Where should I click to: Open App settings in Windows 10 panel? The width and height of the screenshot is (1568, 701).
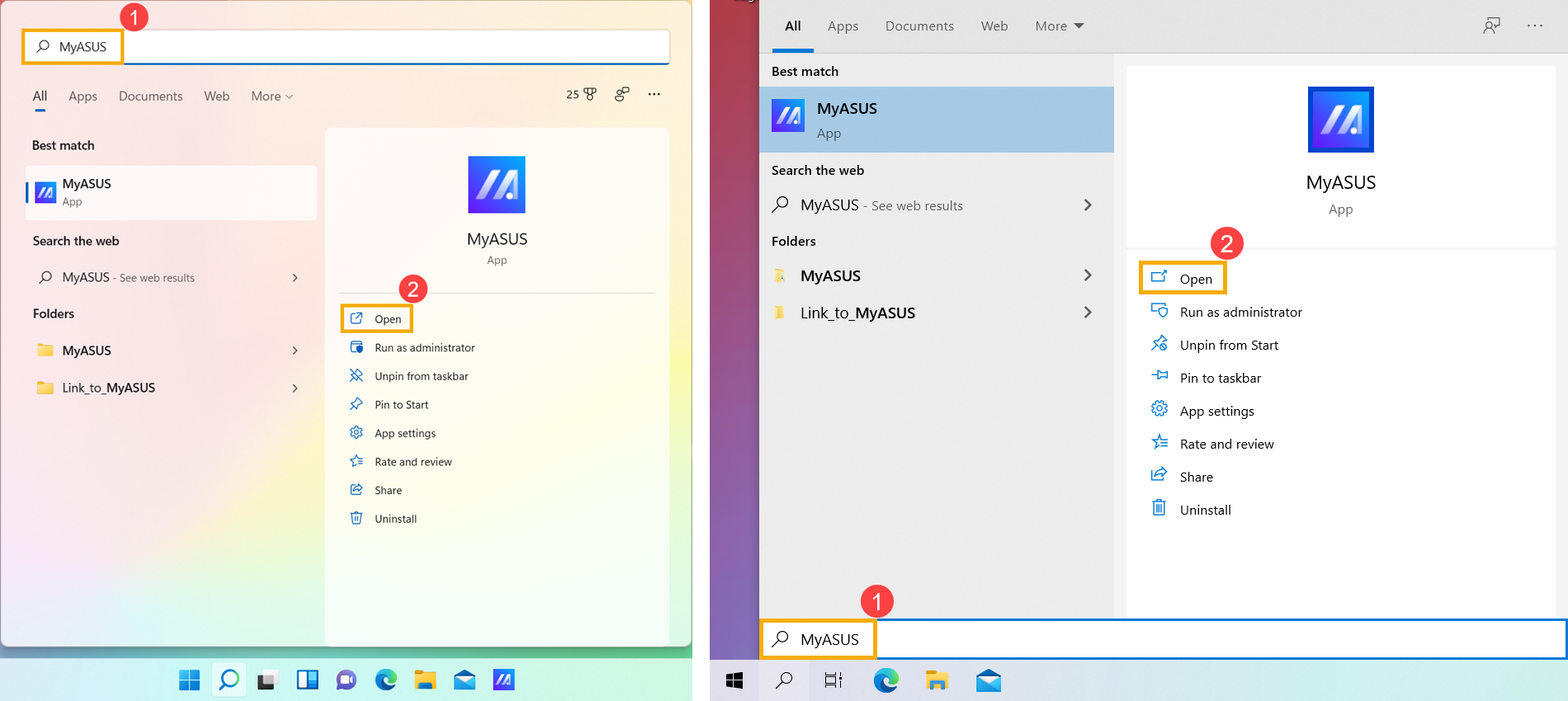pyautogui.click(x=1202, y=411)
